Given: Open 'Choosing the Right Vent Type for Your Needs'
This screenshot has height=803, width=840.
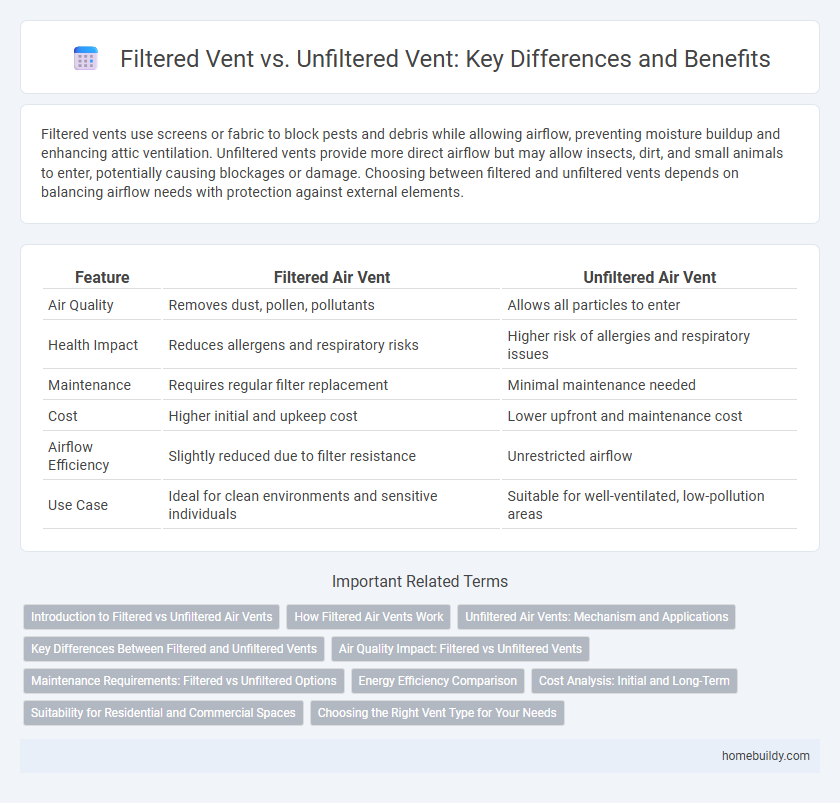Looking at the screenshot, I should (x=437, y=713).
